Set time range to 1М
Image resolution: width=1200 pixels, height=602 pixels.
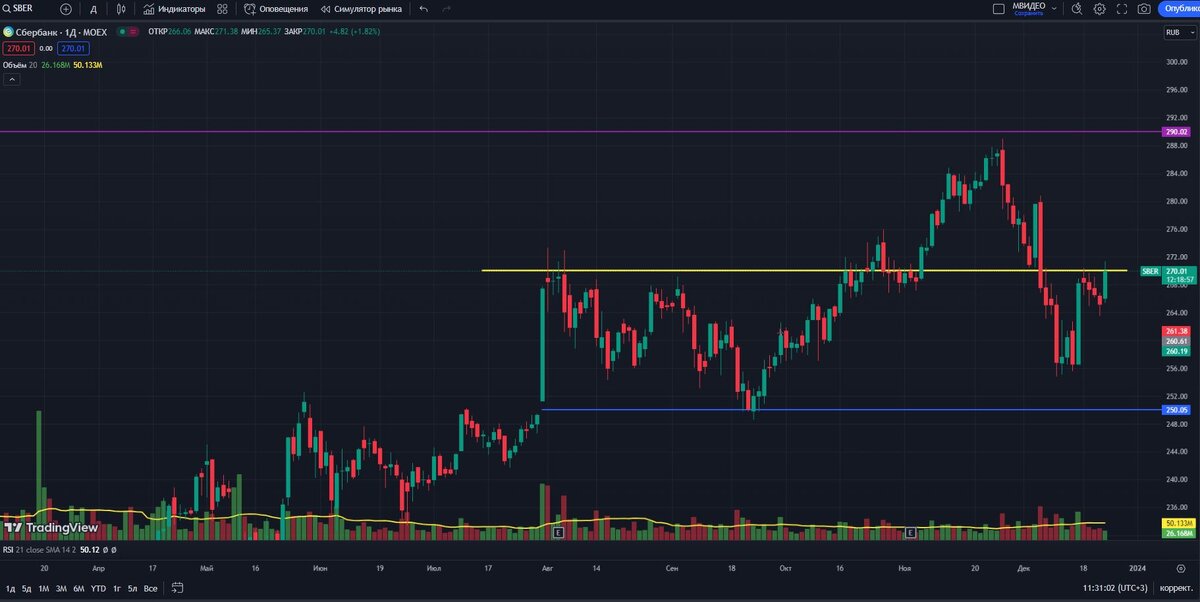[44, 588]
